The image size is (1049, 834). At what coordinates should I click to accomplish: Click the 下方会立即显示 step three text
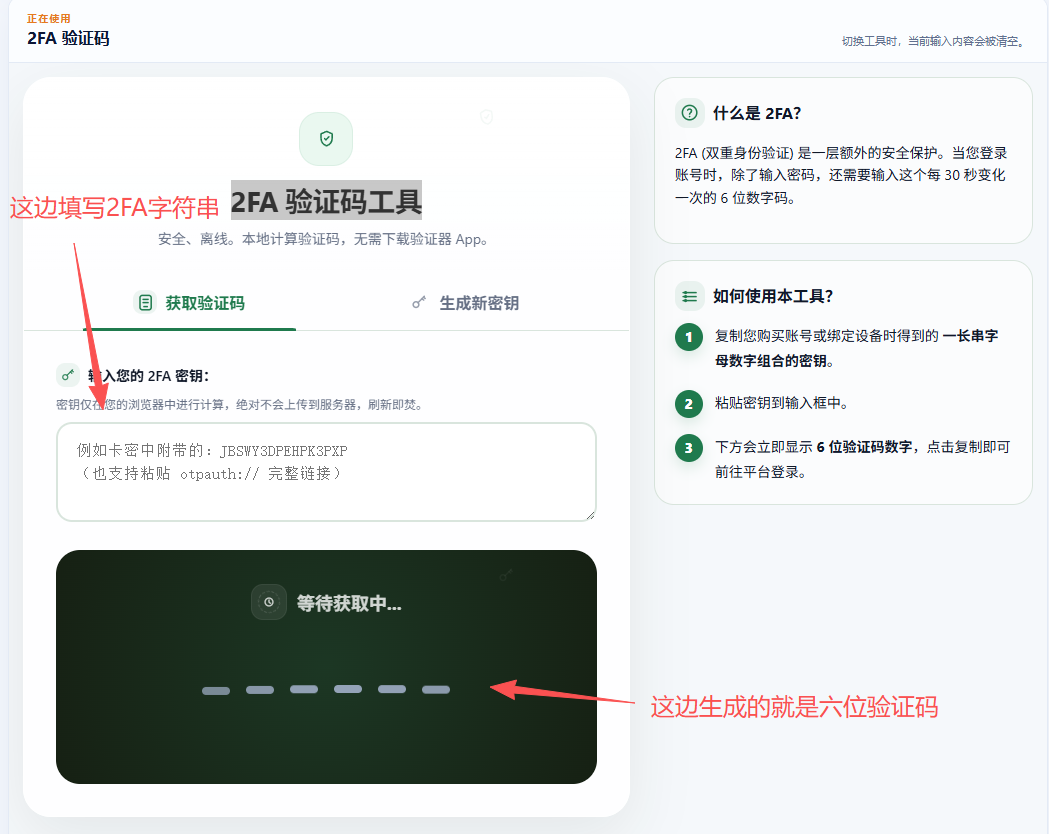tap(862, 459)
